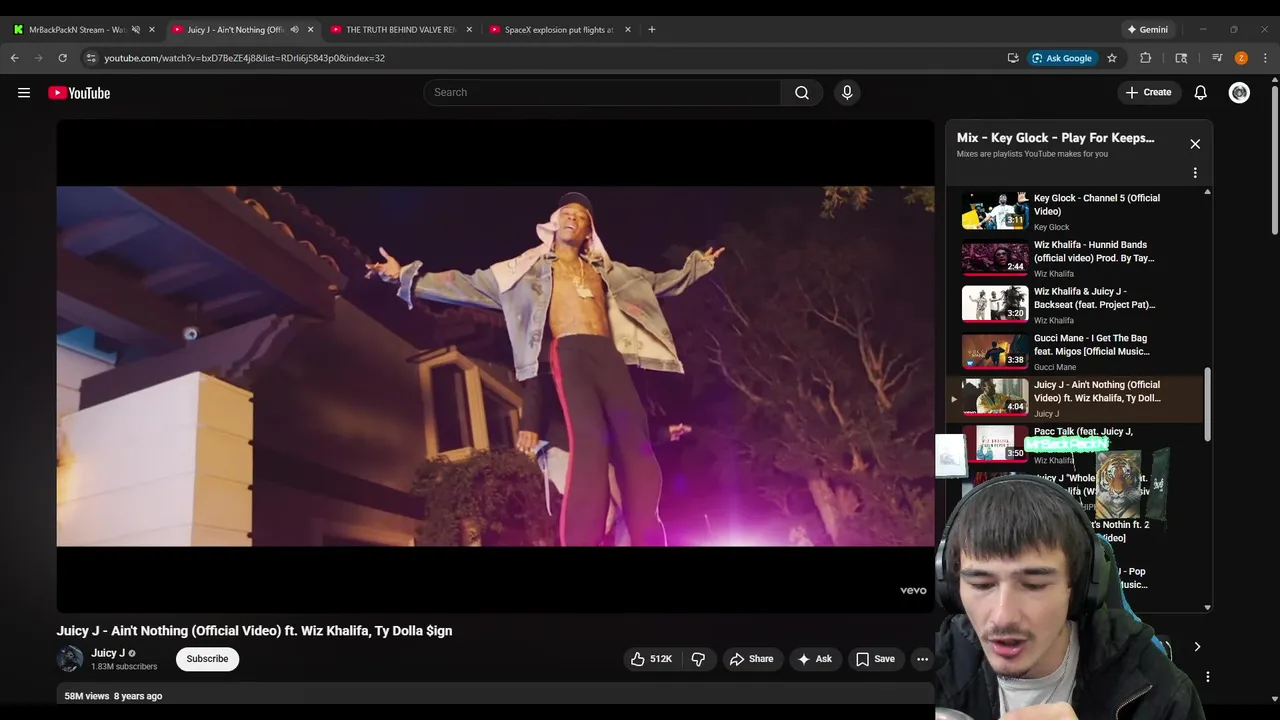Click the magnifier search button
Screen dimensions: 1280x720
point(802,92)
